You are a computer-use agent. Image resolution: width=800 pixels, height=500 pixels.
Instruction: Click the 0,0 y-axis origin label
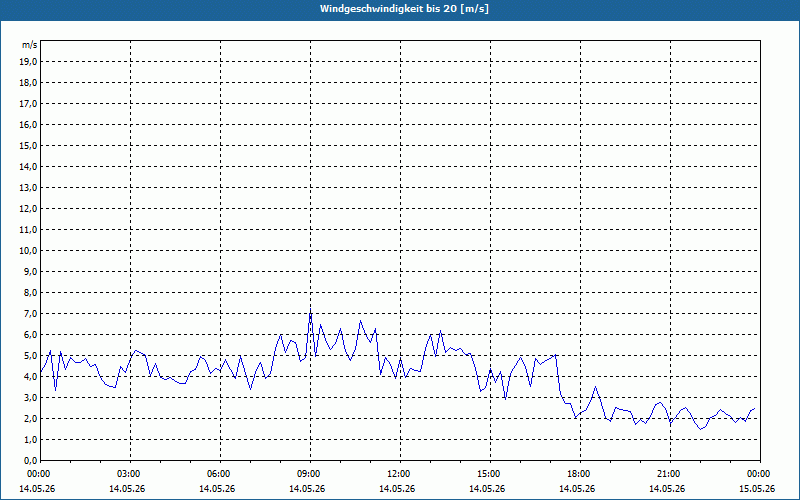30,461
